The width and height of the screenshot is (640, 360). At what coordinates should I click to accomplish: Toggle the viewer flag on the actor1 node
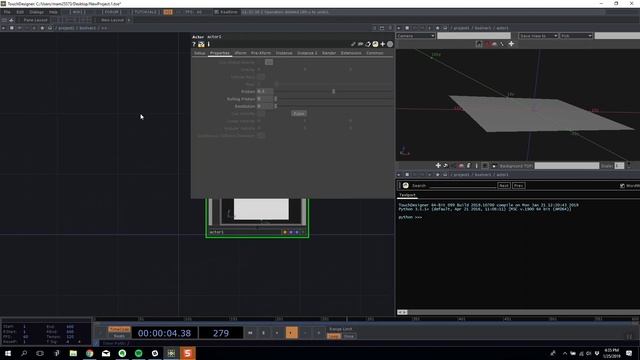click(302, 232)
